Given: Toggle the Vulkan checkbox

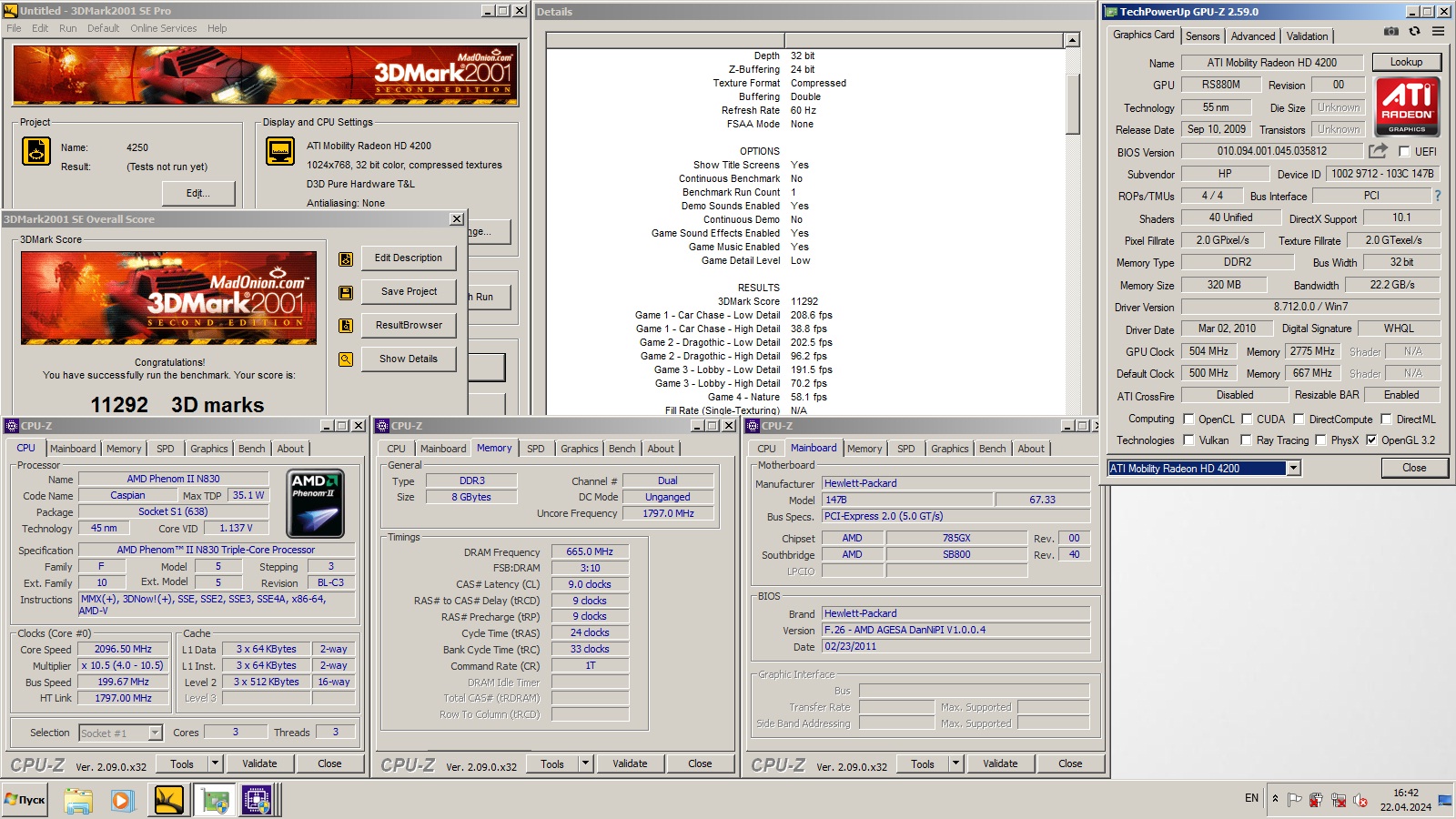Looking at the screenshot, I should [x=1188, y=440].
